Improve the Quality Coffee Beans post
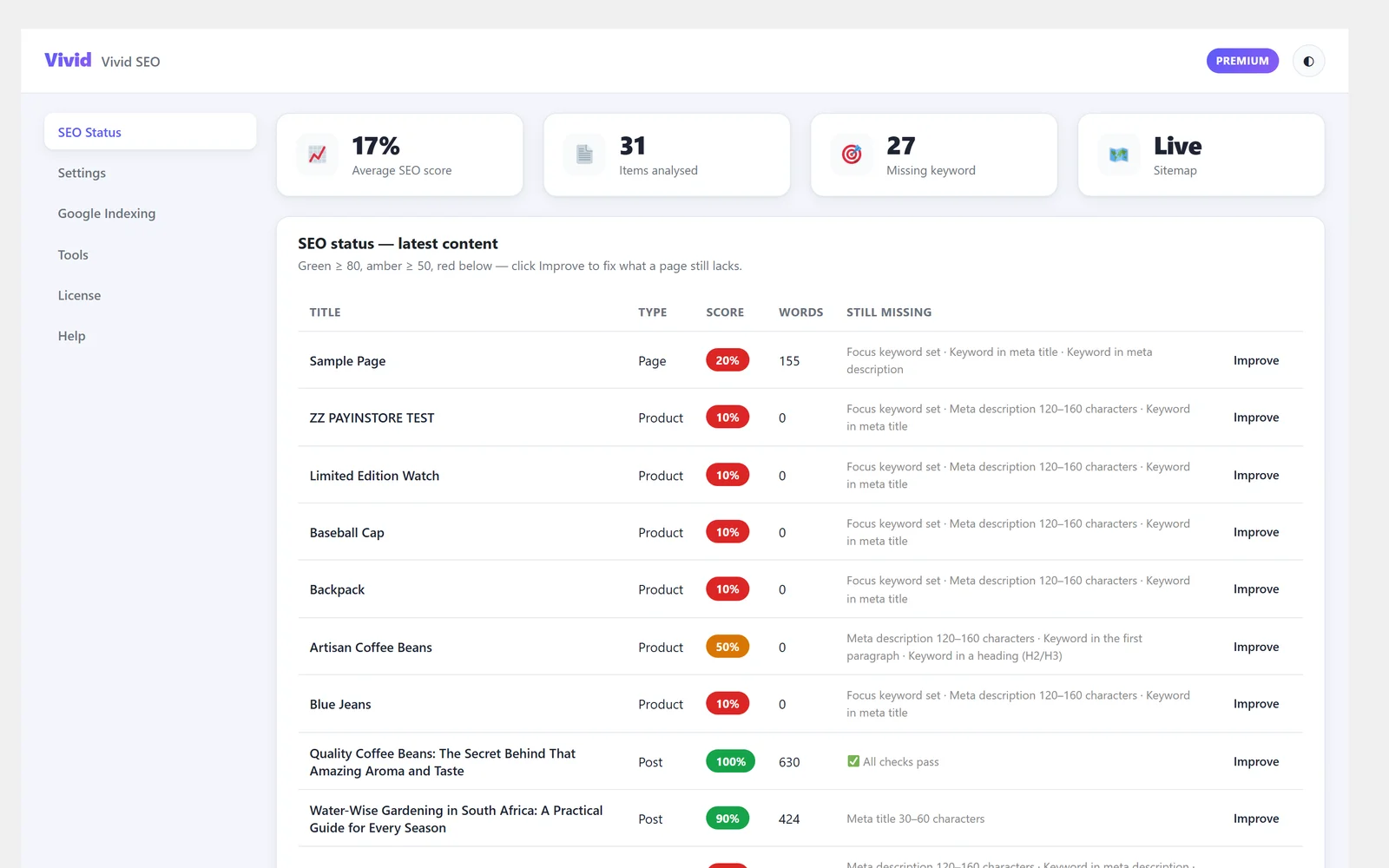 pos(1256,761)
